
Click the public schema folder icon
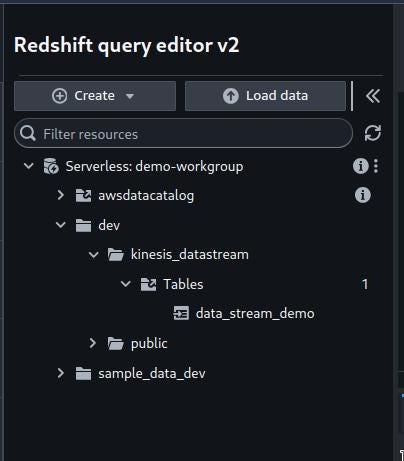[116, 344]
